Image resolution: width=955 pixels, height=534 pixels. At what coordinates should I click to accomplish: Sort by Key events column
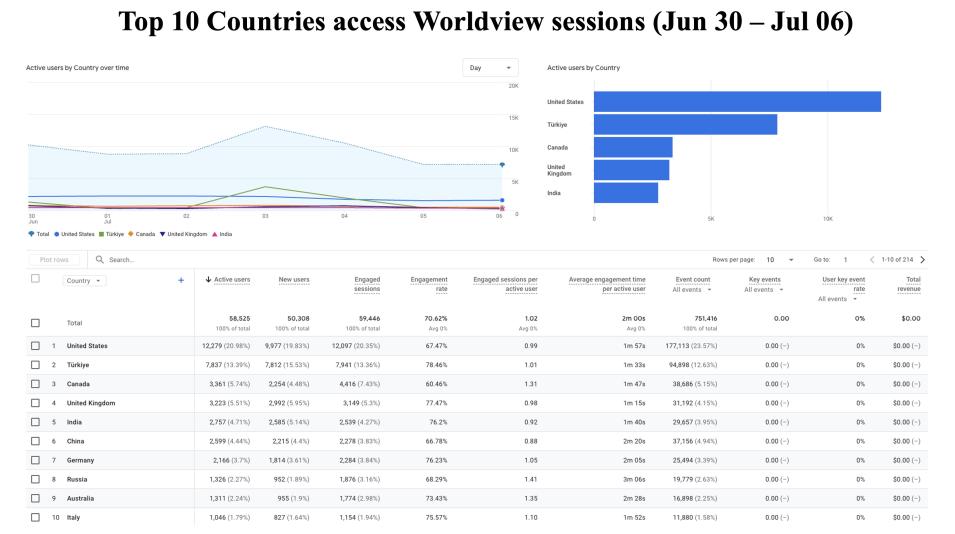point(764,279)
